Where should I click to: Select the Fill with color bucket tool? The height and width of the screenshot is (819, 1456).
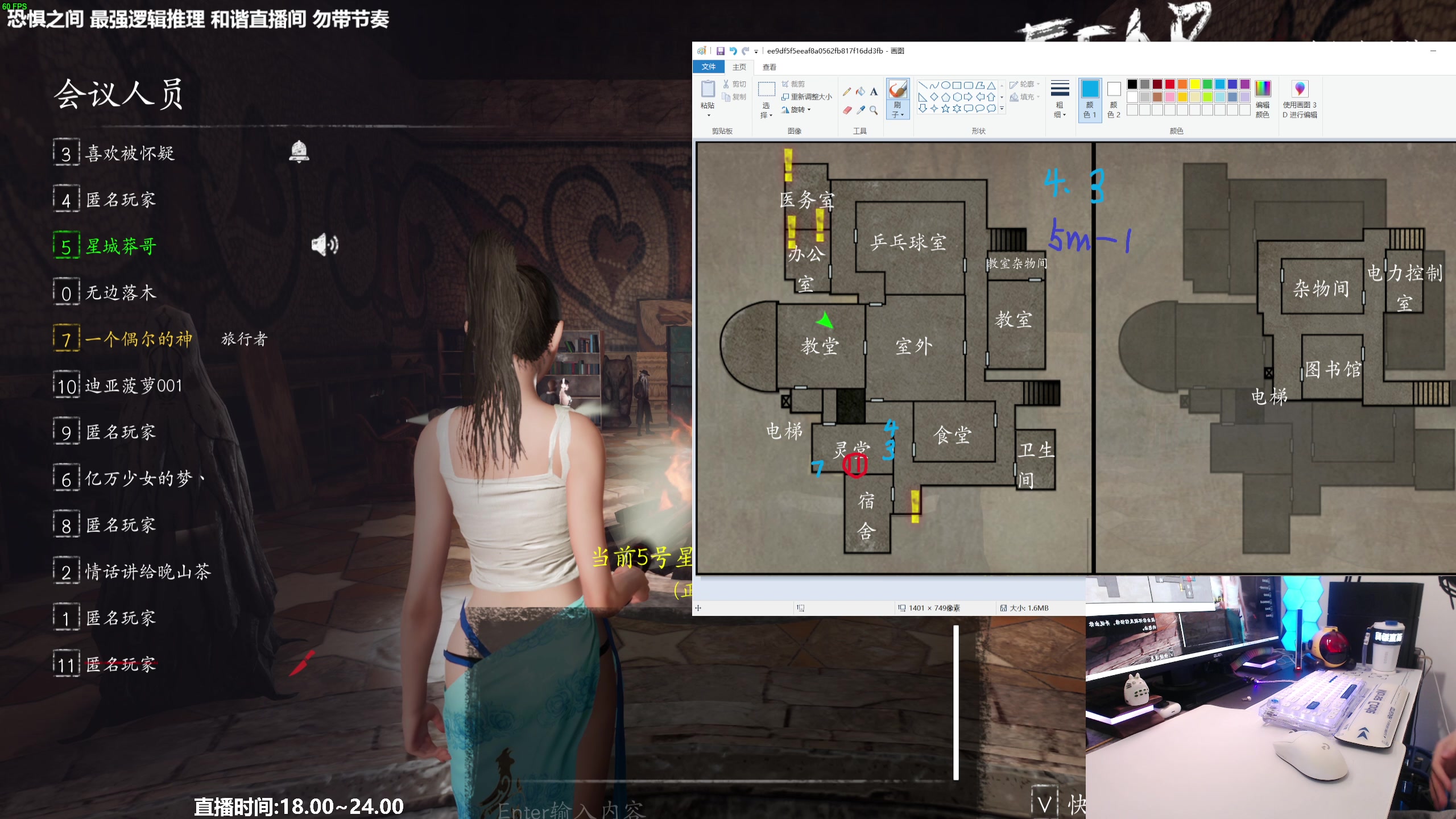pos(861,92)
